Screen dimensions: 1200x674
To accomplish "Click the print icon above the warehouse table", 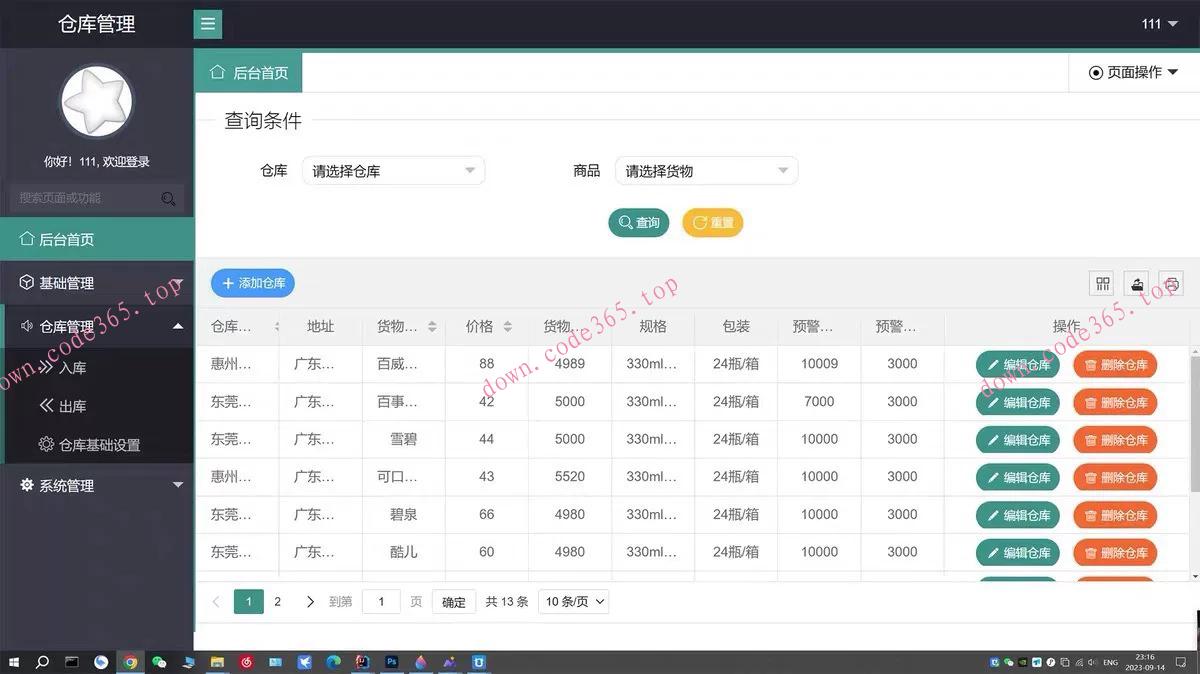I will click(x=1171, y=283).
